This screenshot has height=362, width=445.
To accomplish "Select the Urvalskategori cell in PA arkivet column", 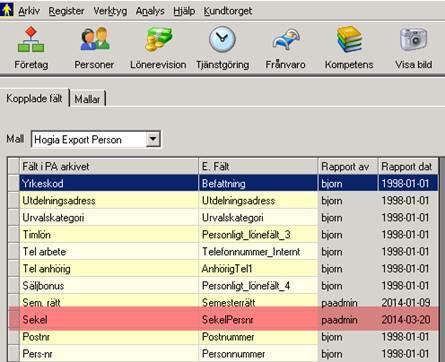I will (109, 218).
